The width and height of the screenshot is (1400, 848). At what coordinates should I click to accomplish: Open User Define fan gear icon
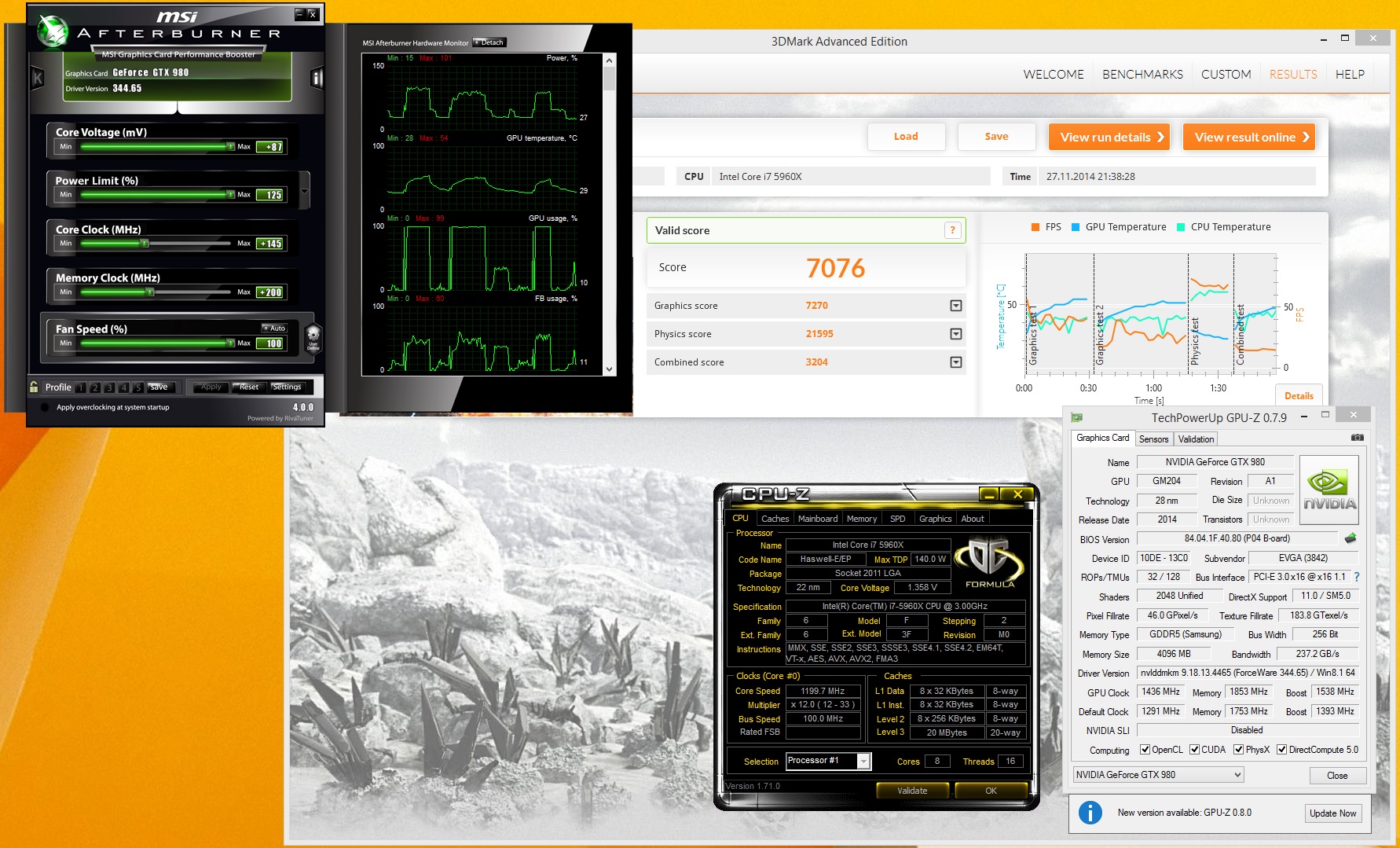coord(313,339)
